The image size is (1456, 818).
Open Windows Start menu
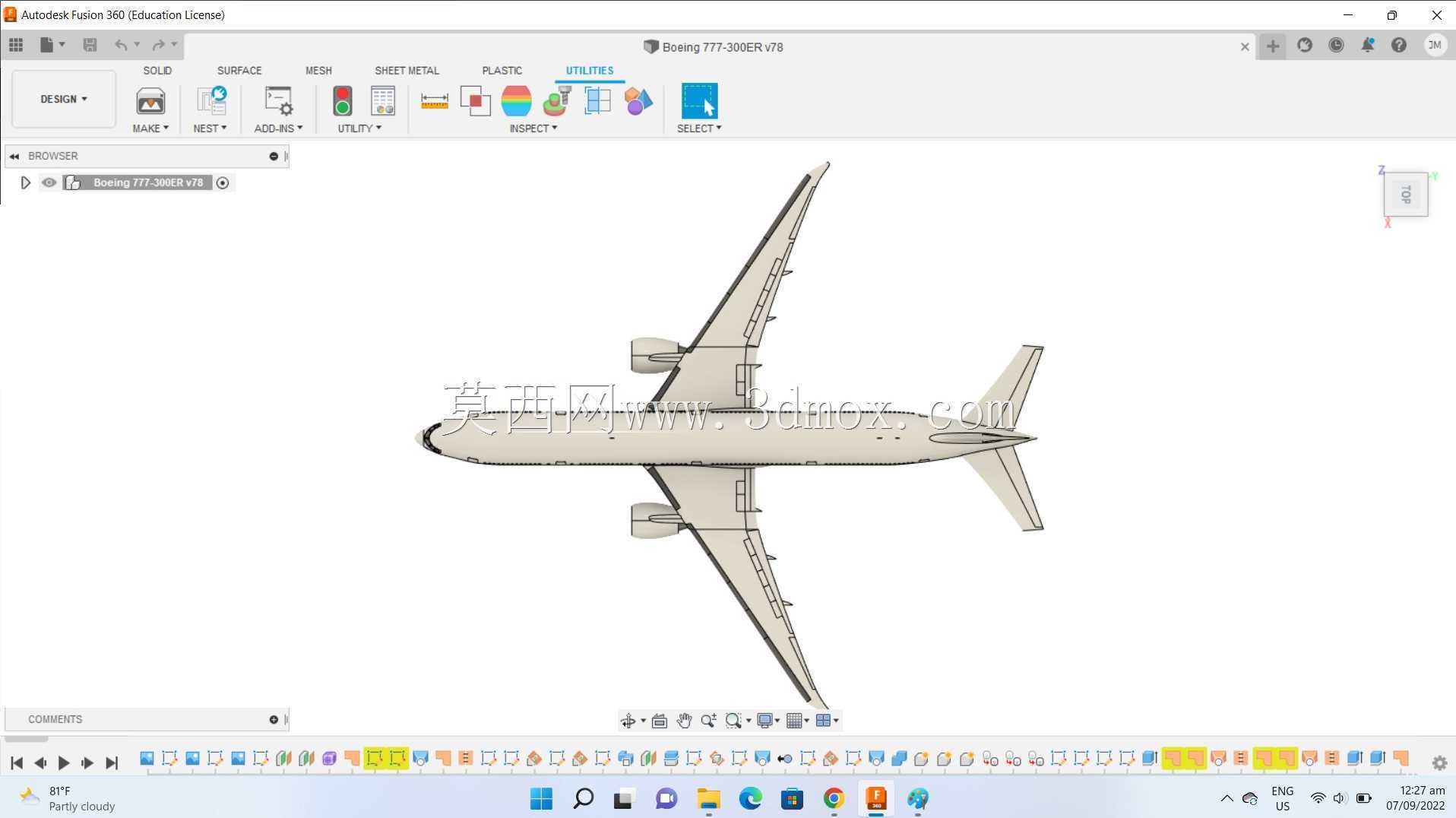tap(541, 798)
